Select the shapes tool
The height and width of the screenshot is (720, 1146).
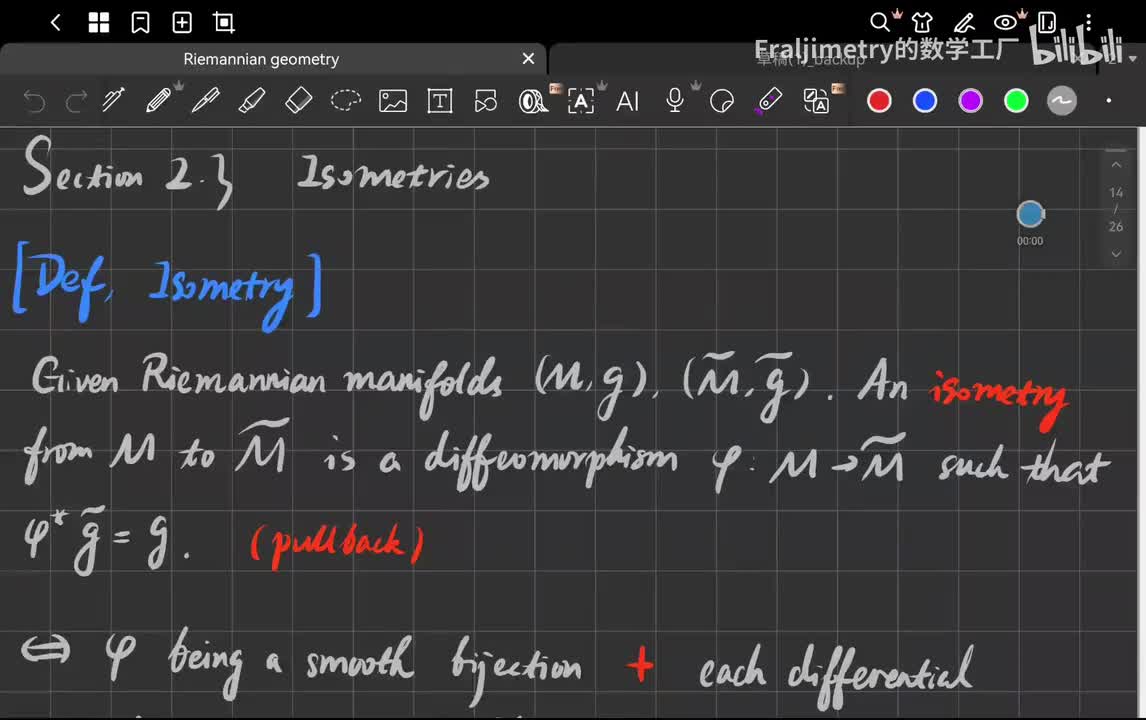[x=485, y=101]
